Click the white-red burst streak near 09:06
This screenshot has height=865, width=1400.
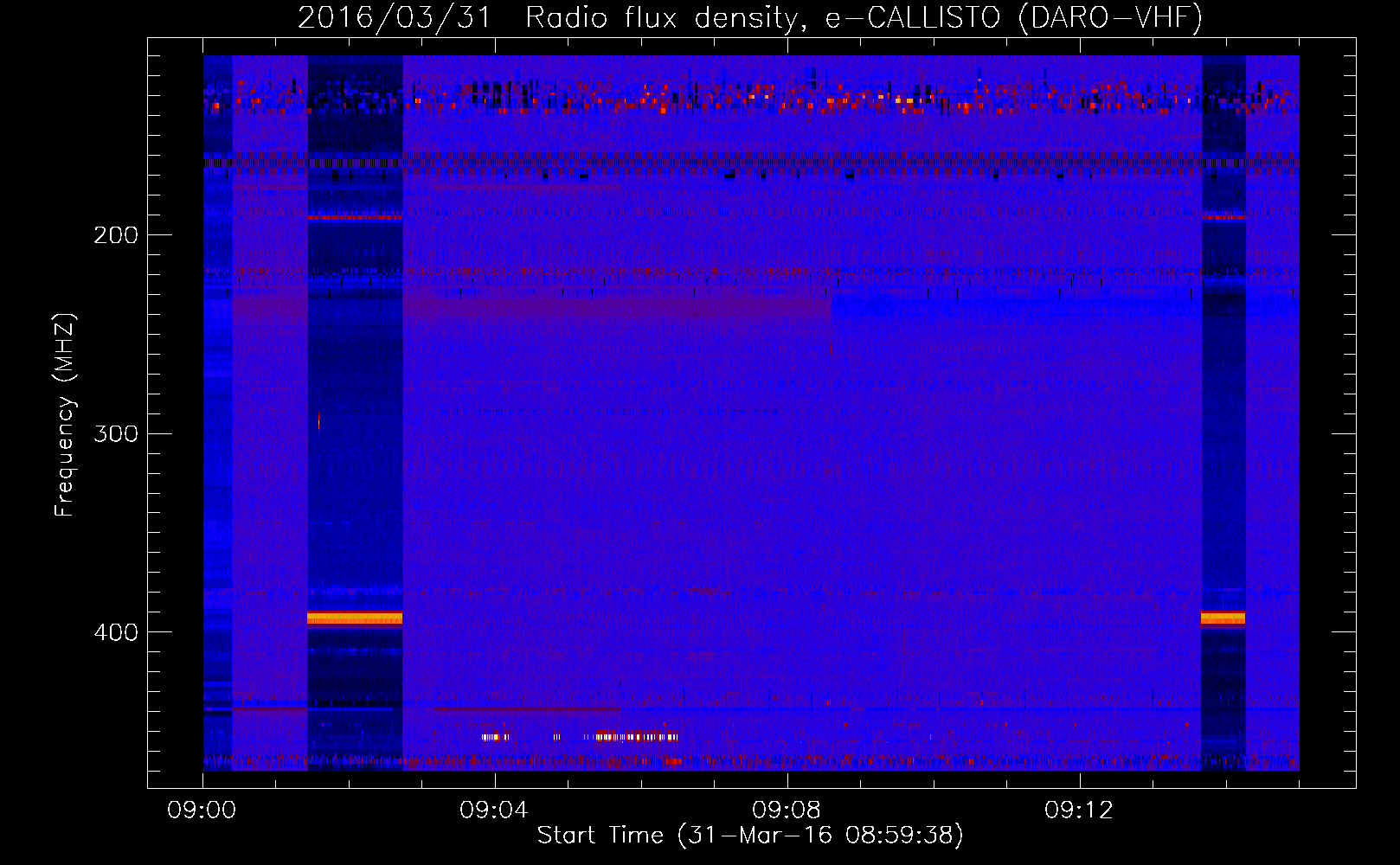[x=636, y=737]
